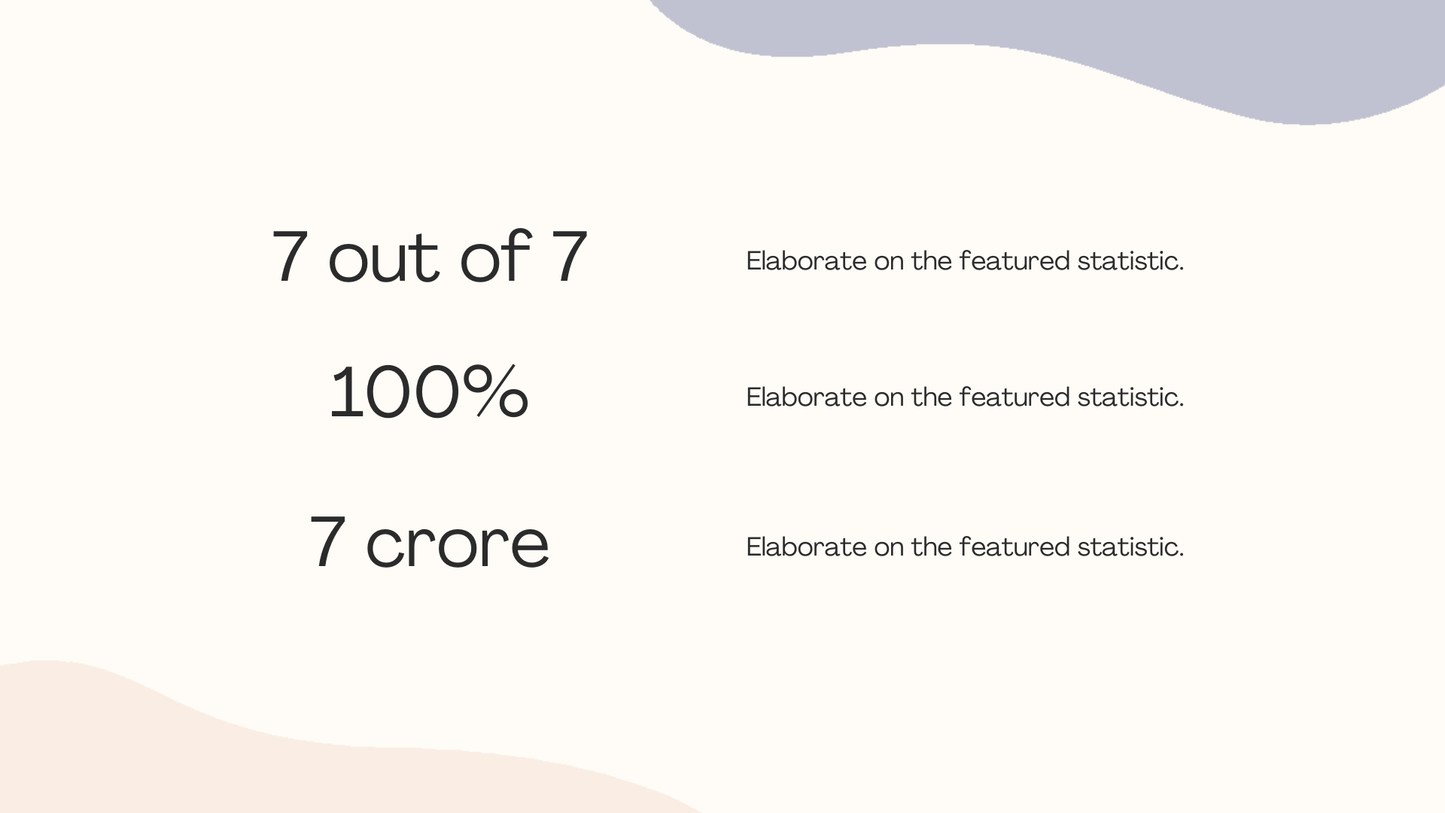This screenshot has height=813, width=1445.
Task: Select the "100%" statistic heading
Action: (x=428, y=392)
